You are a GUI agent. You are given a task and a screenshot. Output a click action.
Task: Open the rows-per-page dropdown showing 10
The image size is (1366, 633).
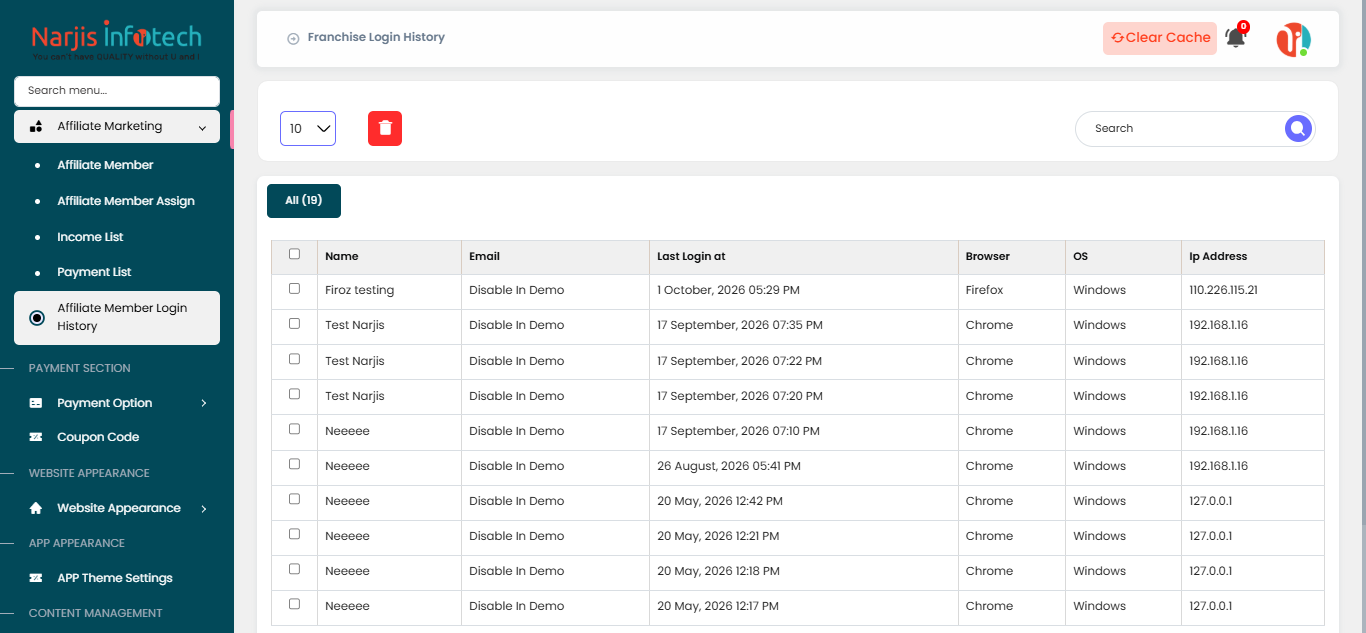(x=308, y=128)
